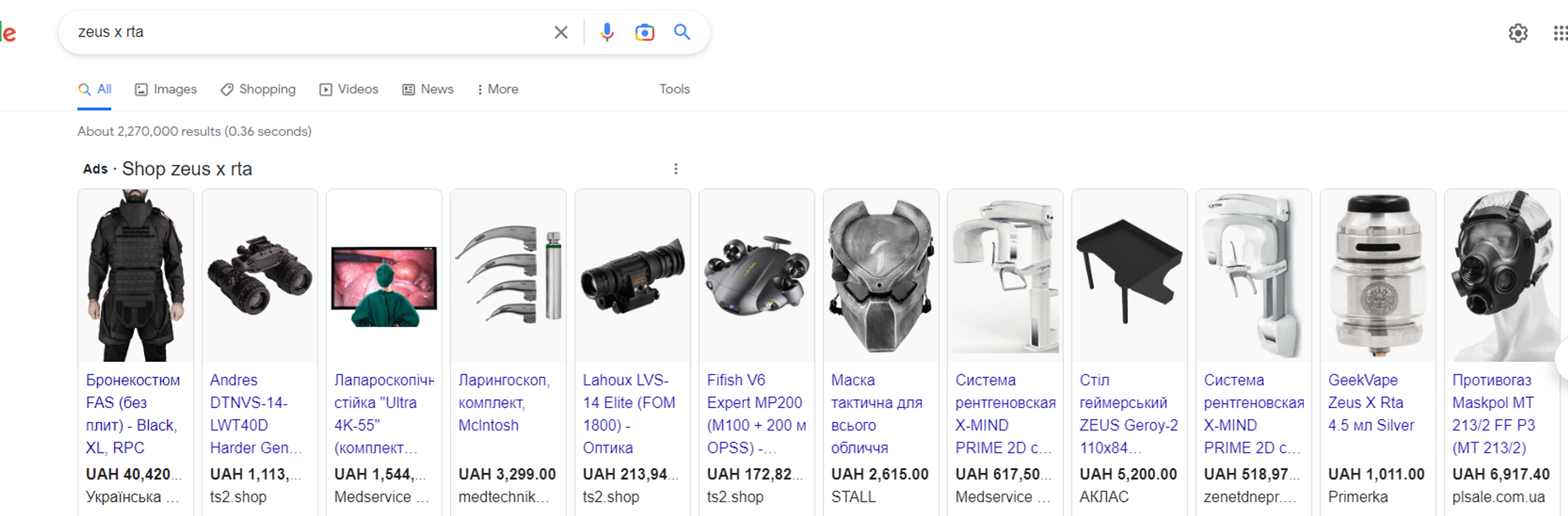Open the tactical full-face mask image
Image resolution: width=1568 pixels, height=516 pixels.
click(881, 275)
